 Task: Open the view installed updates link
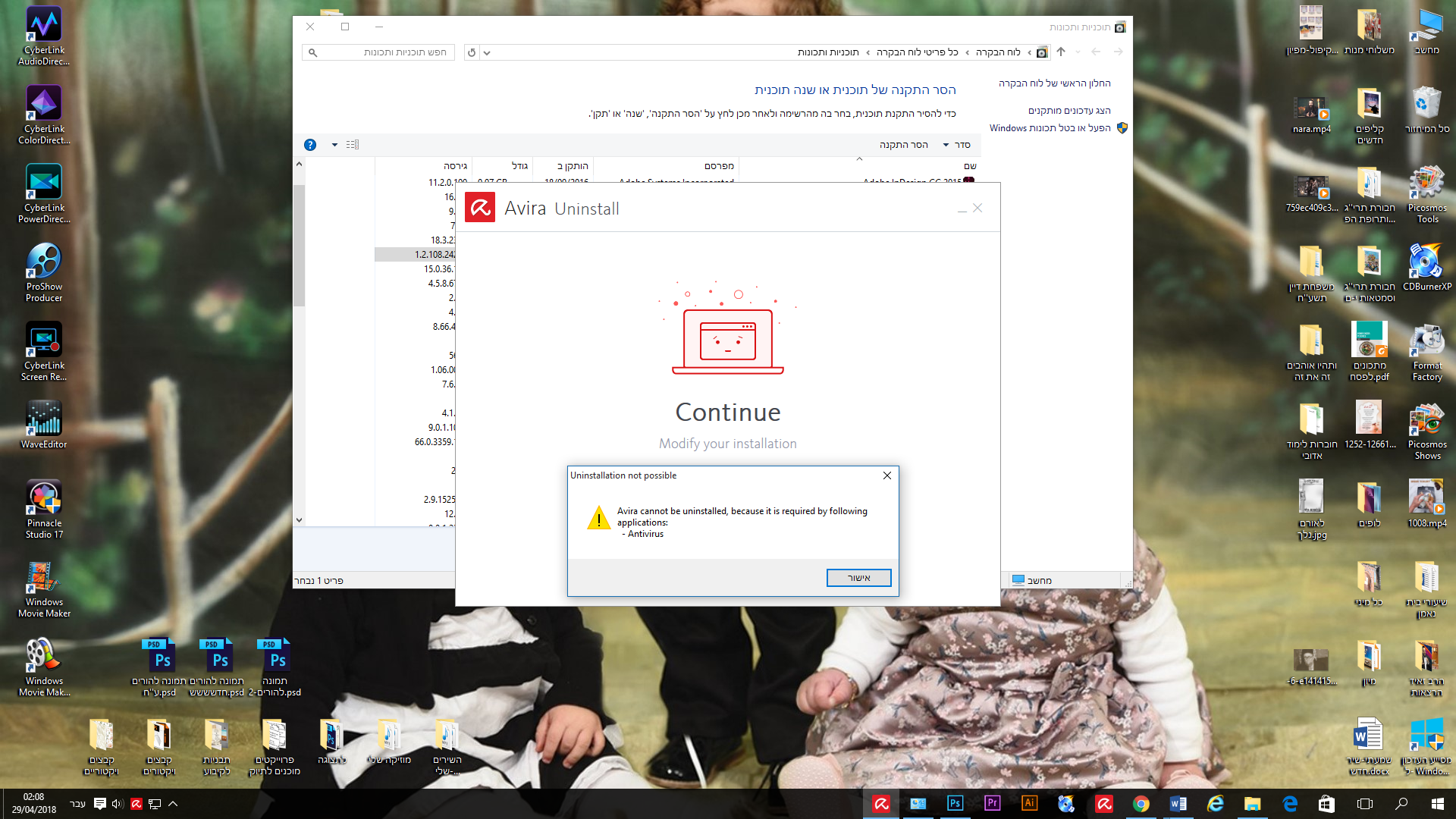[1069, 111]
